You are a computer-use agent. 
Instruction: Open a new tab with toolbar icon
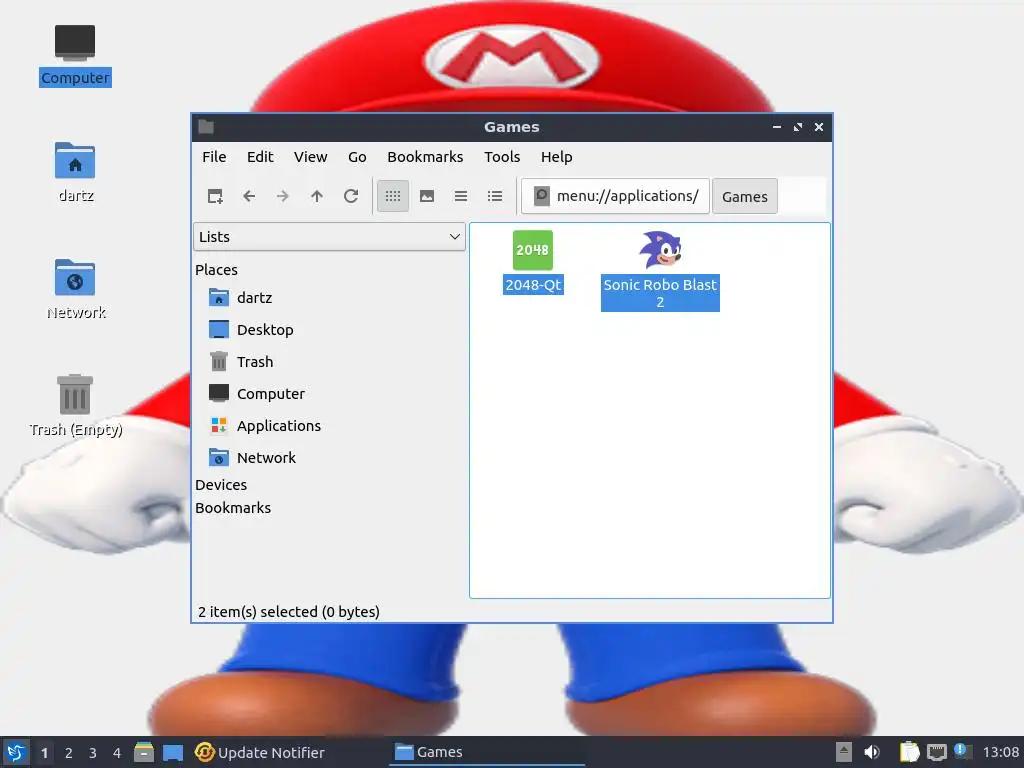click(215, 196)
